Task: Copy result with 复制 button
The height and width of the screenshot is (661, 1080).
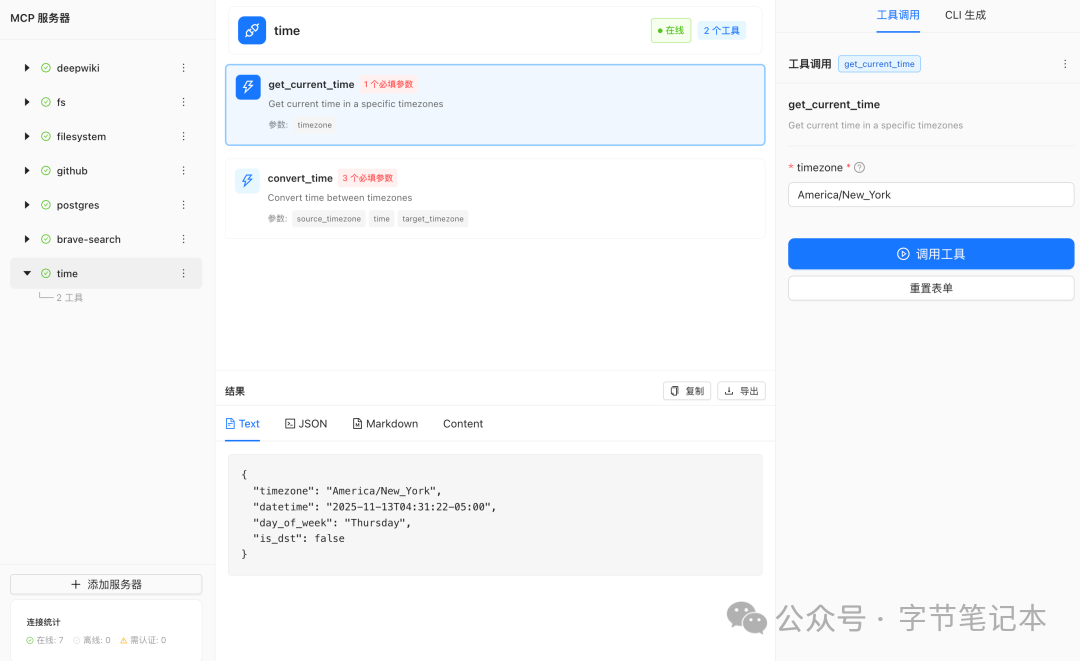Action: click(x=687, y=390)
